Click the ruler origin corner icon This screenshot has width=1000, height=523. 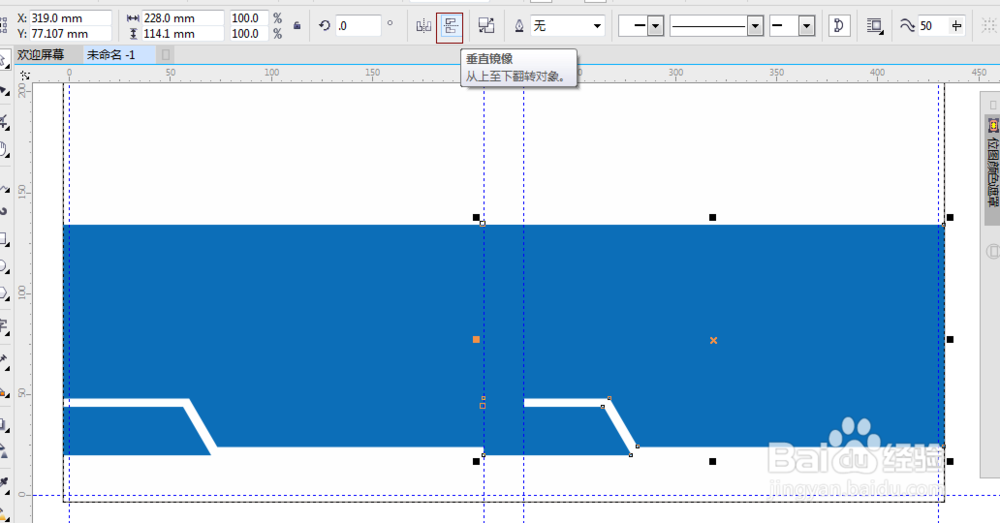(24, 75)
